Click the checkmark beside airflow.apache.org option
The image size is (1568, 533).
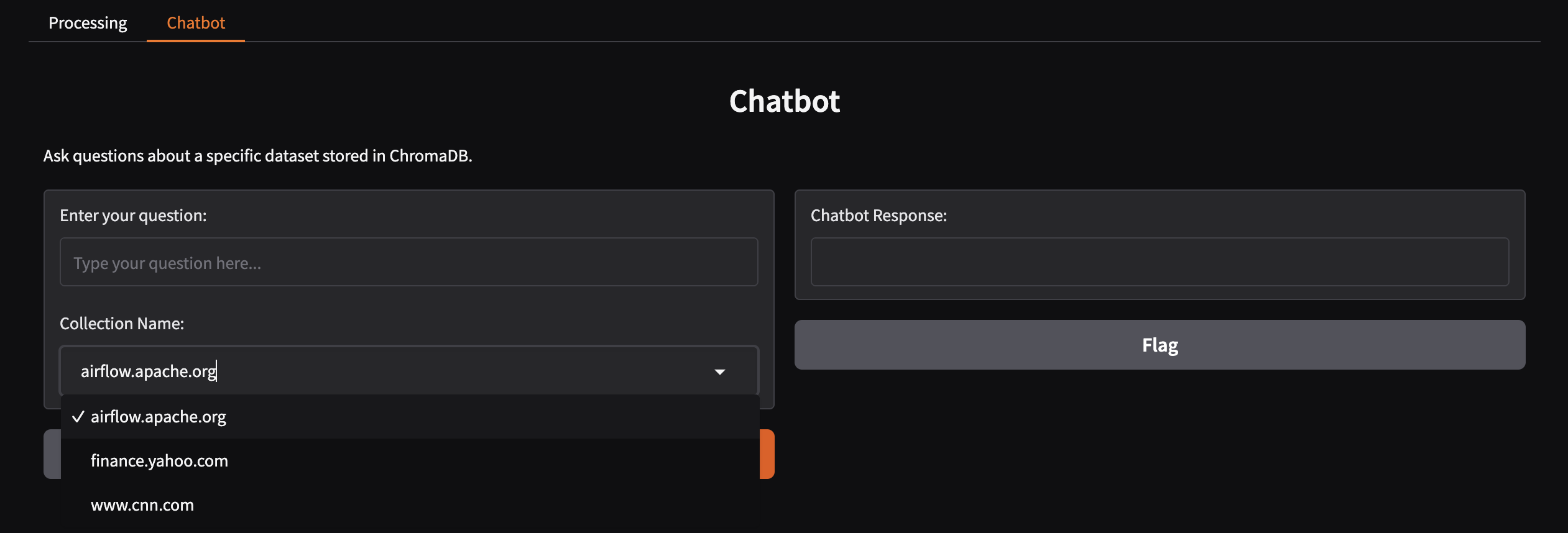(78, 417)
